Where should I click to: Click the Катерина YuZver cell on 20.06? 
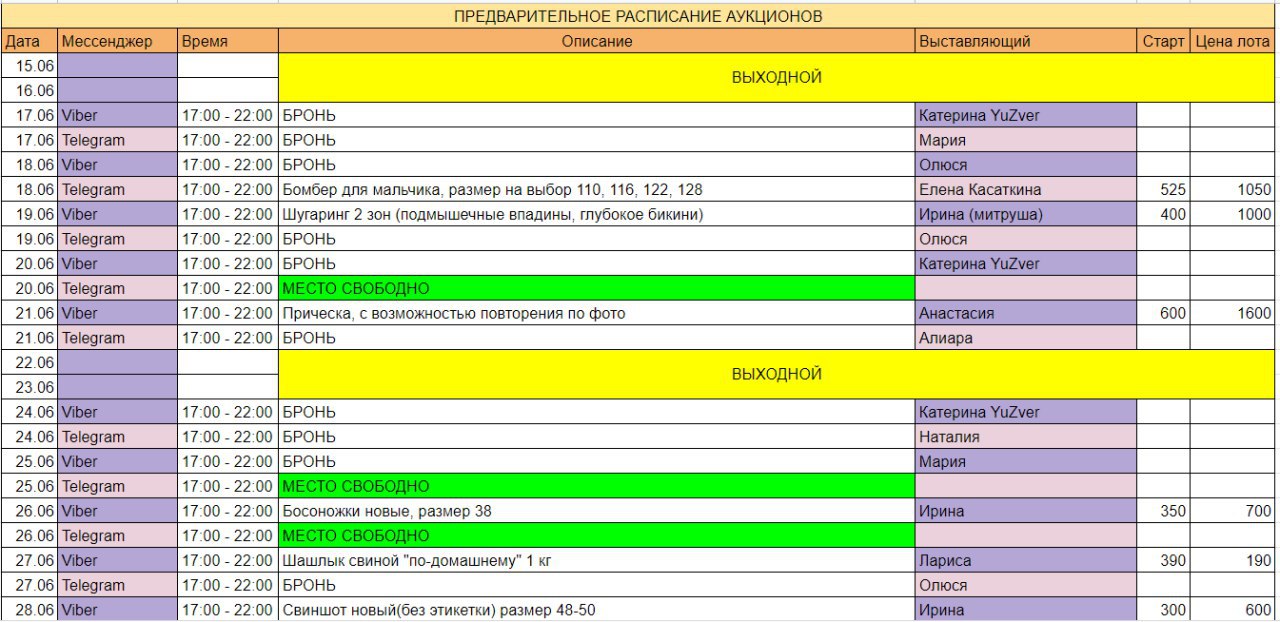[x=1026, y=263]
